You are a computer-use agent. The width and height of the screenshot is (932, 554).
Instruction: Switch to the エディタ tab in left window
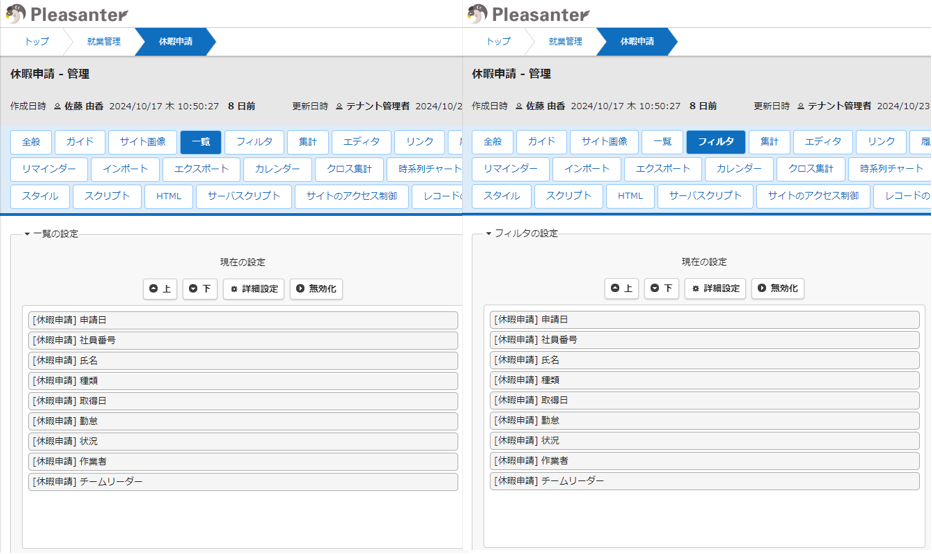[361, 142]
